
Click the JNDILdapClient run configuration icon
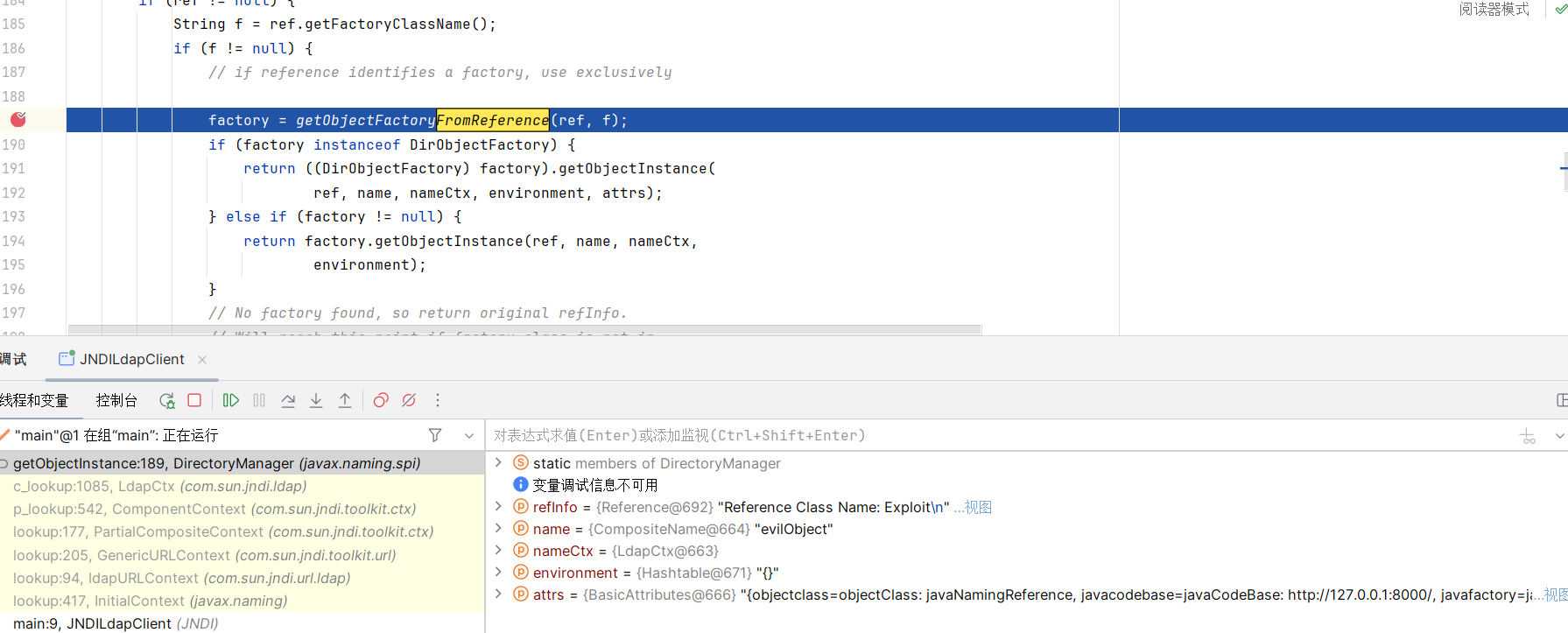click(x=67, y=358)
